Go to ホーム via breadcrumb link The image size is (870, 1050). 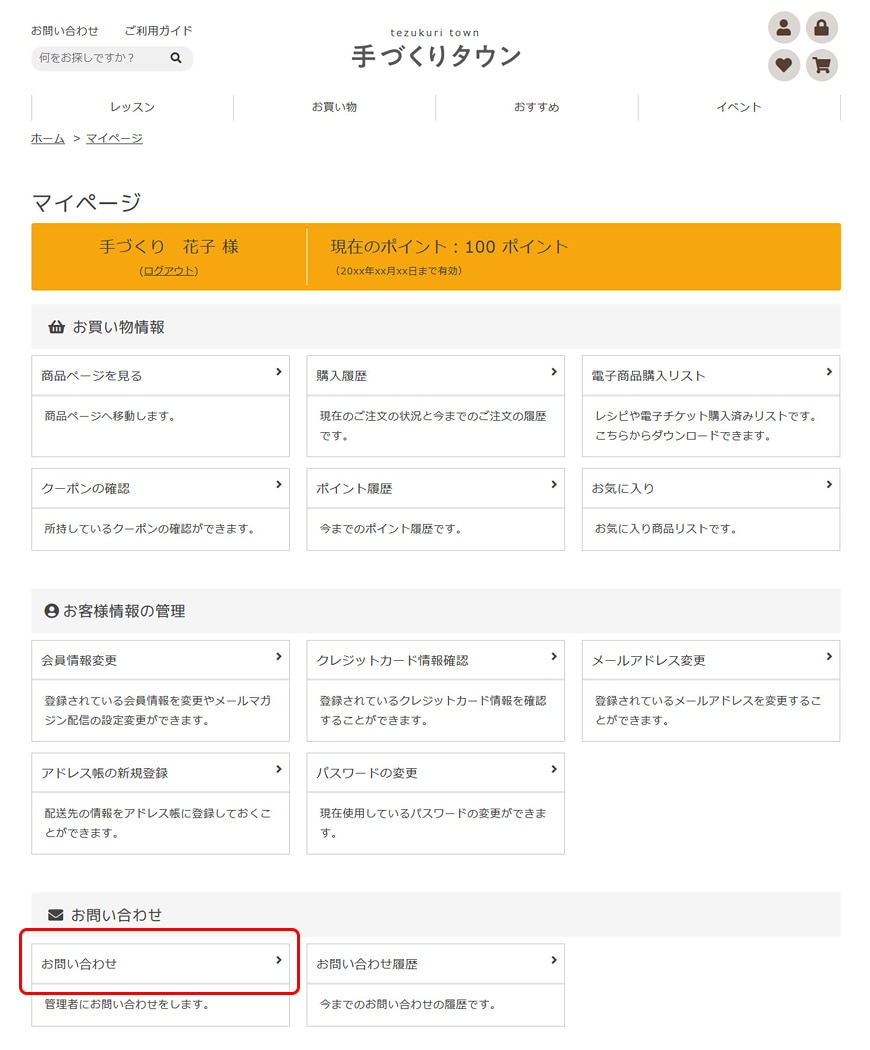(48, 138)
